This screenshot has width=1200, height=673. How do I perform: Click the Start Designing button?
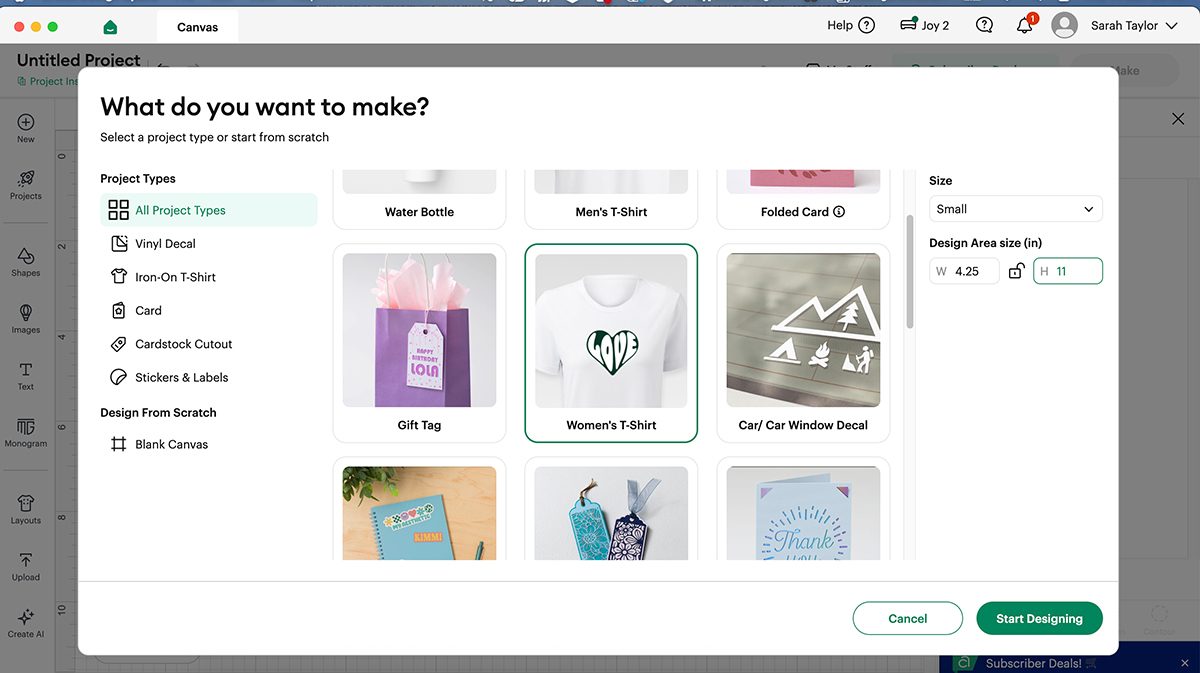click(x=1039, y=619)
